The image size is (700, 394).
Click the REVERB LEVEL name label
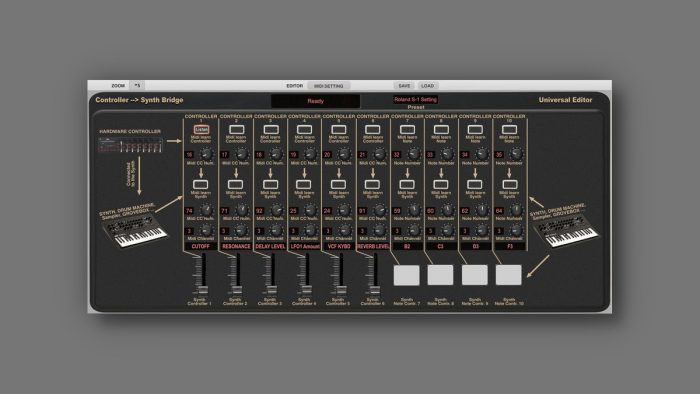(373, 246)
